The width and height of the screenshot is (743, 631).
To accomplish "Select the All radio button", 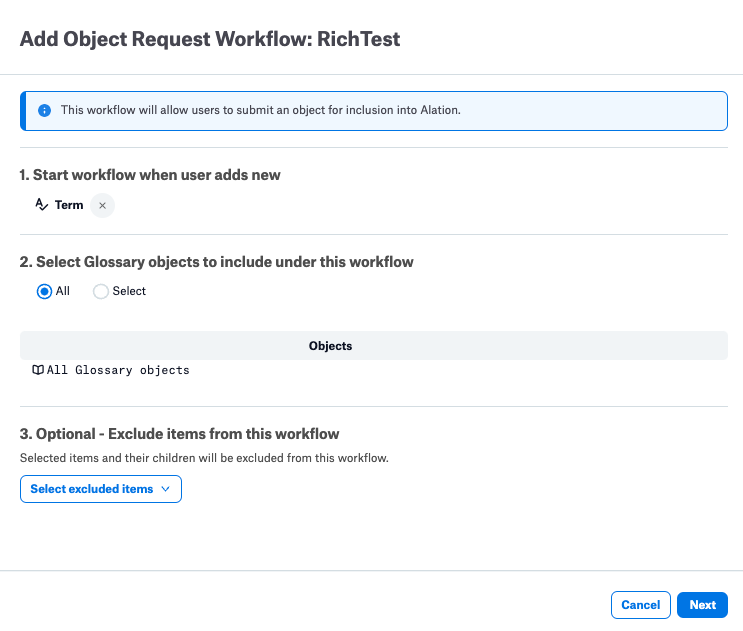I will (x=44, y=291).
